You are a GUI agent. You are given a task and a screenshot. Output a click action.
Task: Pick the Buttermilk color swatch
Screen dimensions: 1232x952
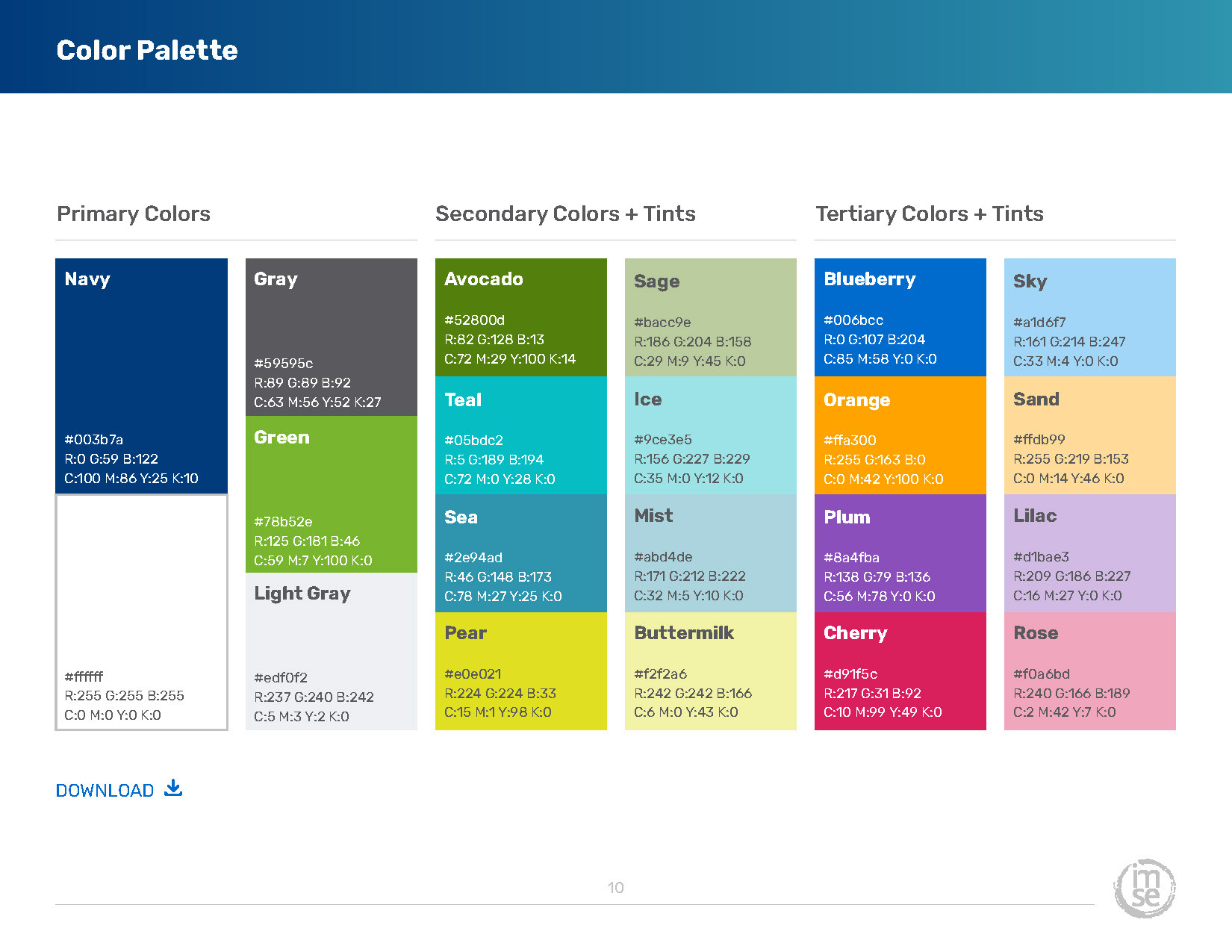[x=710, y=671]
